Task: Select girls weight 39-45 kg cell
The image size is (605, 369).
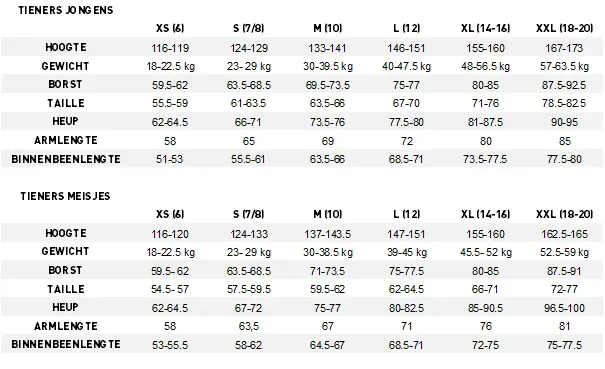Action: (x=407, y=252)
